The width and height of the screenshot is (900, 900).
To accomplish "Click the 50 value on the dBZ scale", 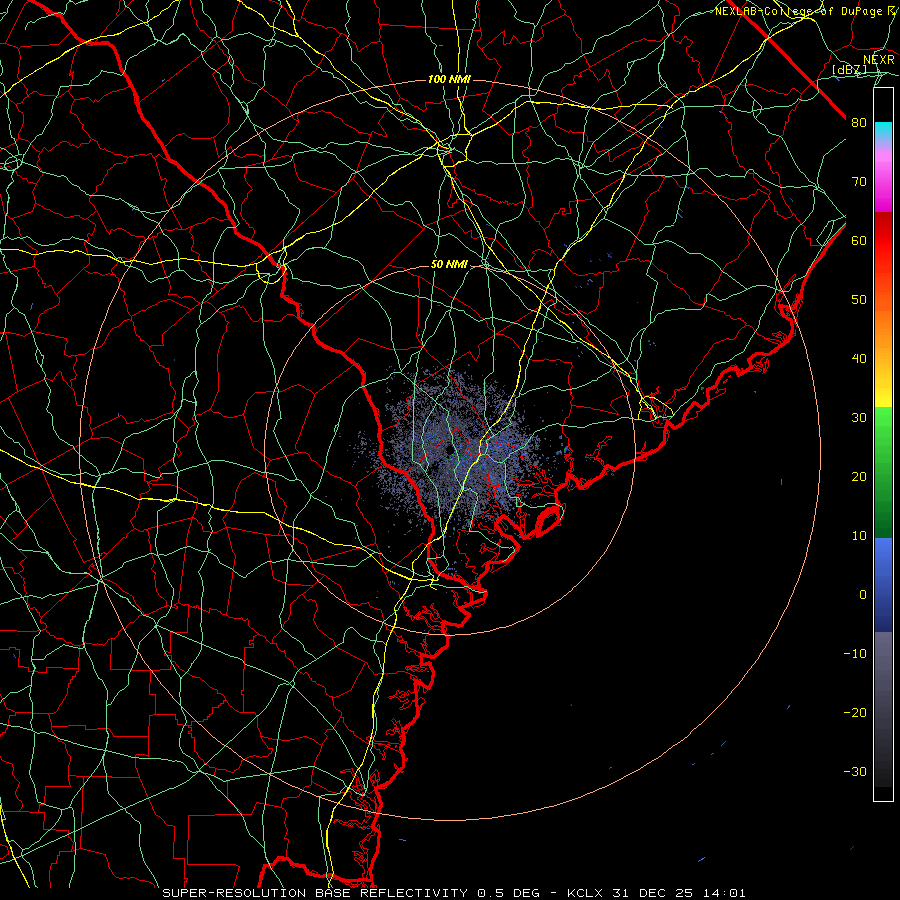I will pyautogui.click(x=859, y=300).
